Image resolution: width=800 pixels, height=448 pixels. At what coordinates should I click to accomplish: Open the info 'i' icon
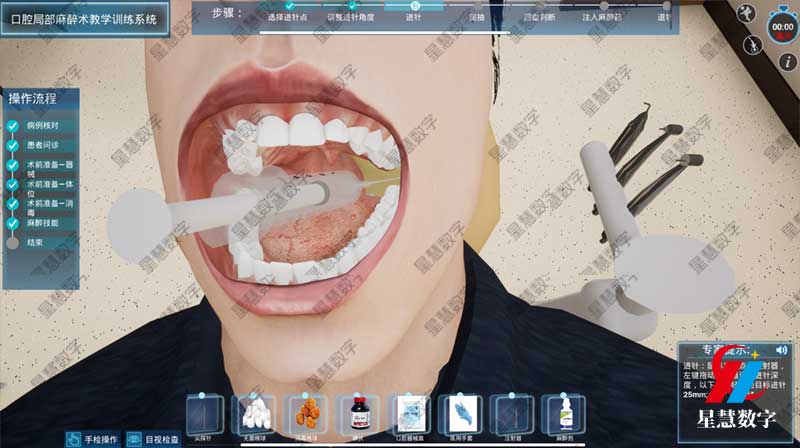tap(788, 62)
